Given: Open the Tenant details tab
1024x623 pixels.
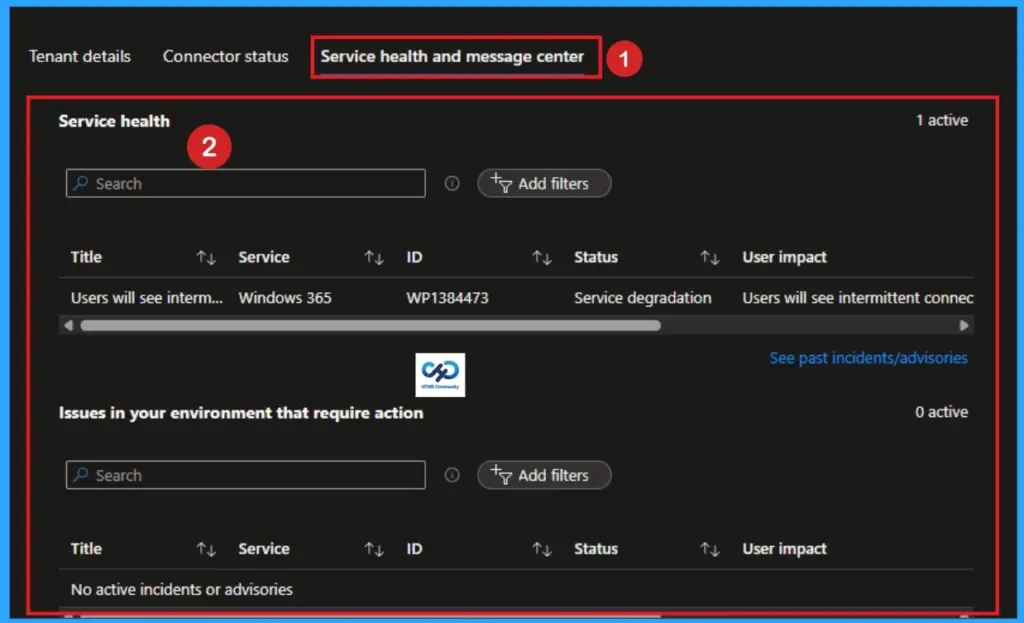Looking at the screenshot, I should [80, 56].
